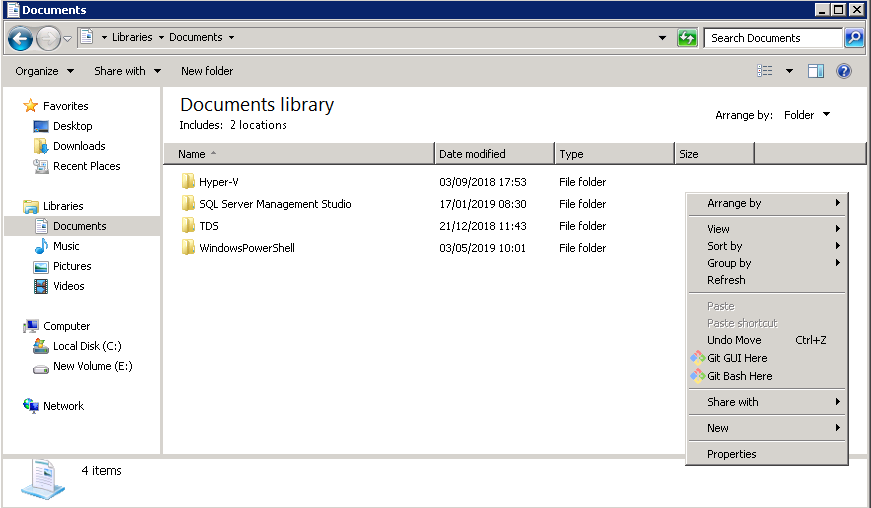The height and width of the screenshot is (508, 871).
Task: Click the green Refresh button
Action: [x=687, y=38]
